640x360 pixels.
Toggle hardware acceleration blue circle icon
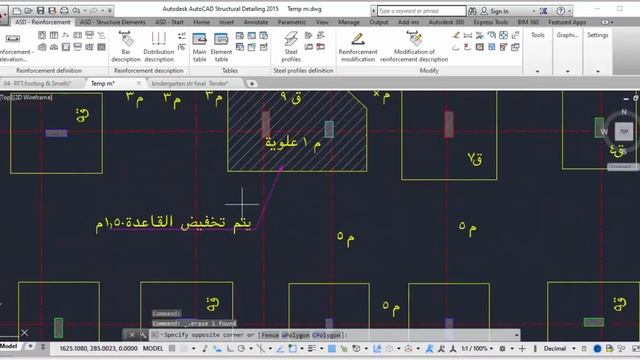[597, 349]
